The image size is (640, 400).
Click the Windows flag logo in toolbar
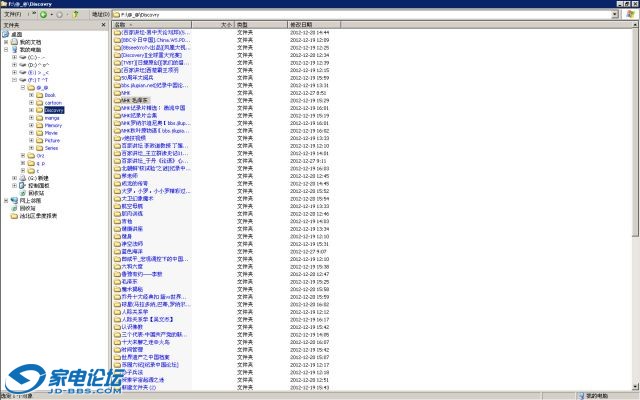click(630, 14)
